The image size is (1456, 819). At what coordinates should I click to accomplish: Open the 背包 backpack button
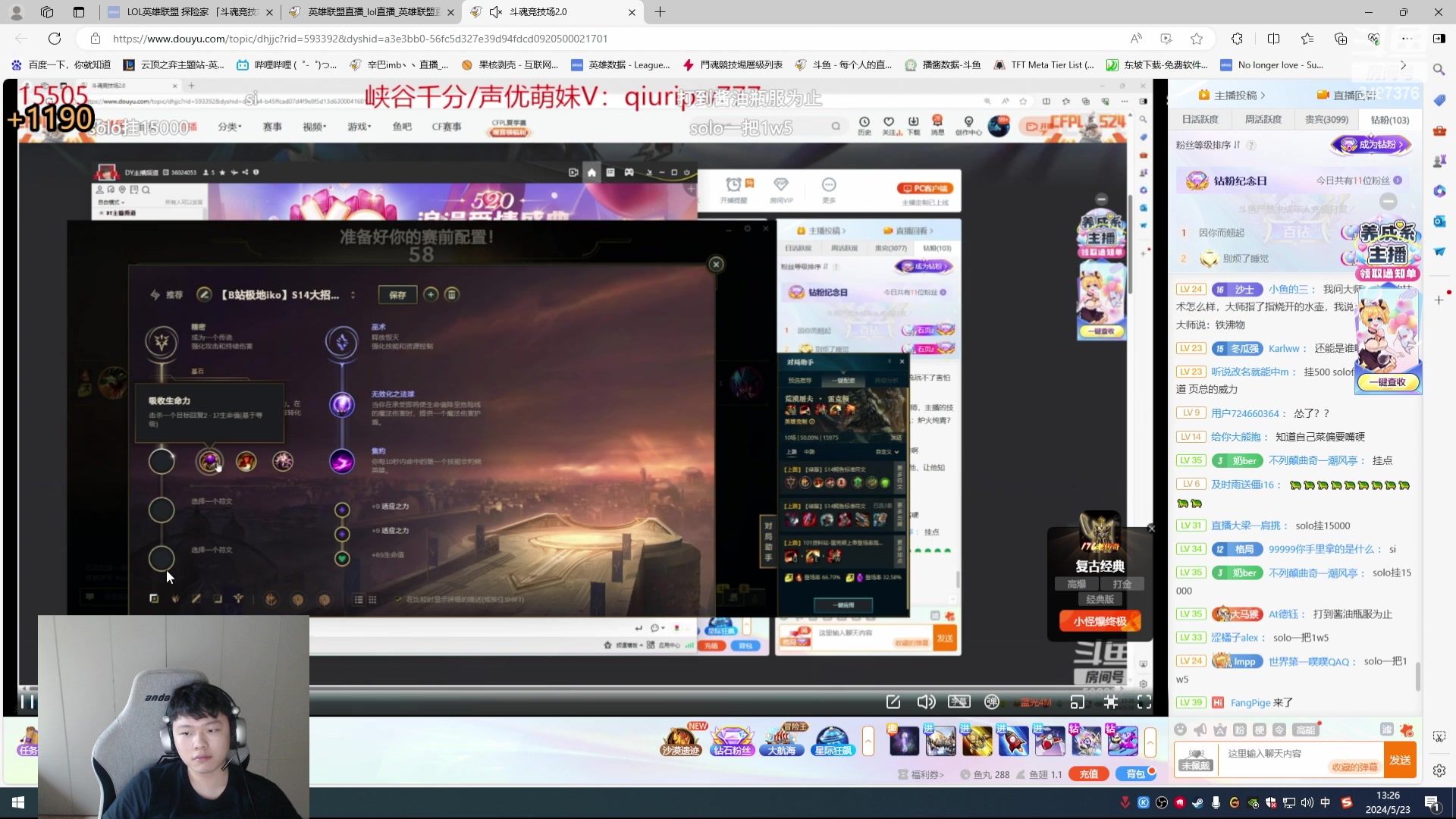pos(1135,774)
